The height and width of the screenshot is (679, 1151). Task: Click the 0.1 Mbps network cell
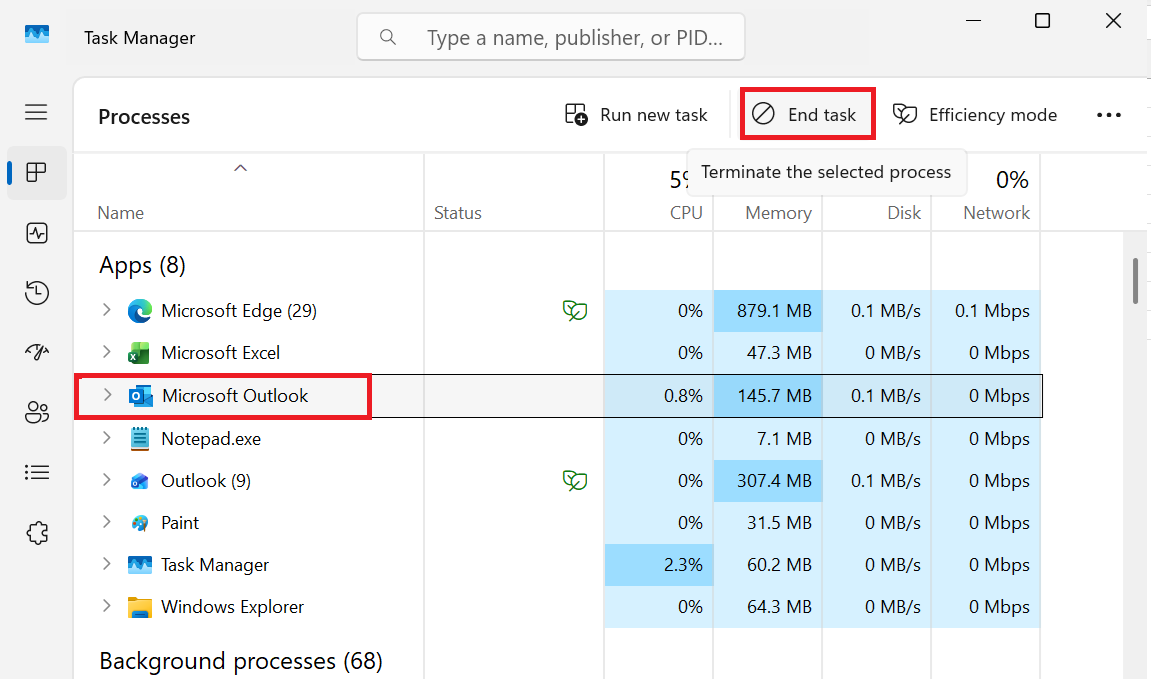(986, 311)
